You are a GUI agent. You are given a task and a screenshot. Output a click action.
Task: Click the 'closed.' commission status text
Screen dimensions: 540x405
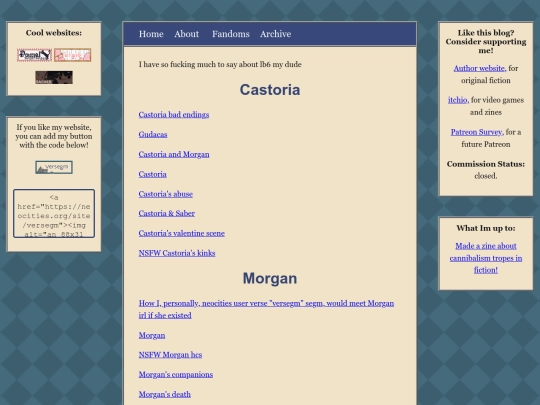[x=486, y=176]
